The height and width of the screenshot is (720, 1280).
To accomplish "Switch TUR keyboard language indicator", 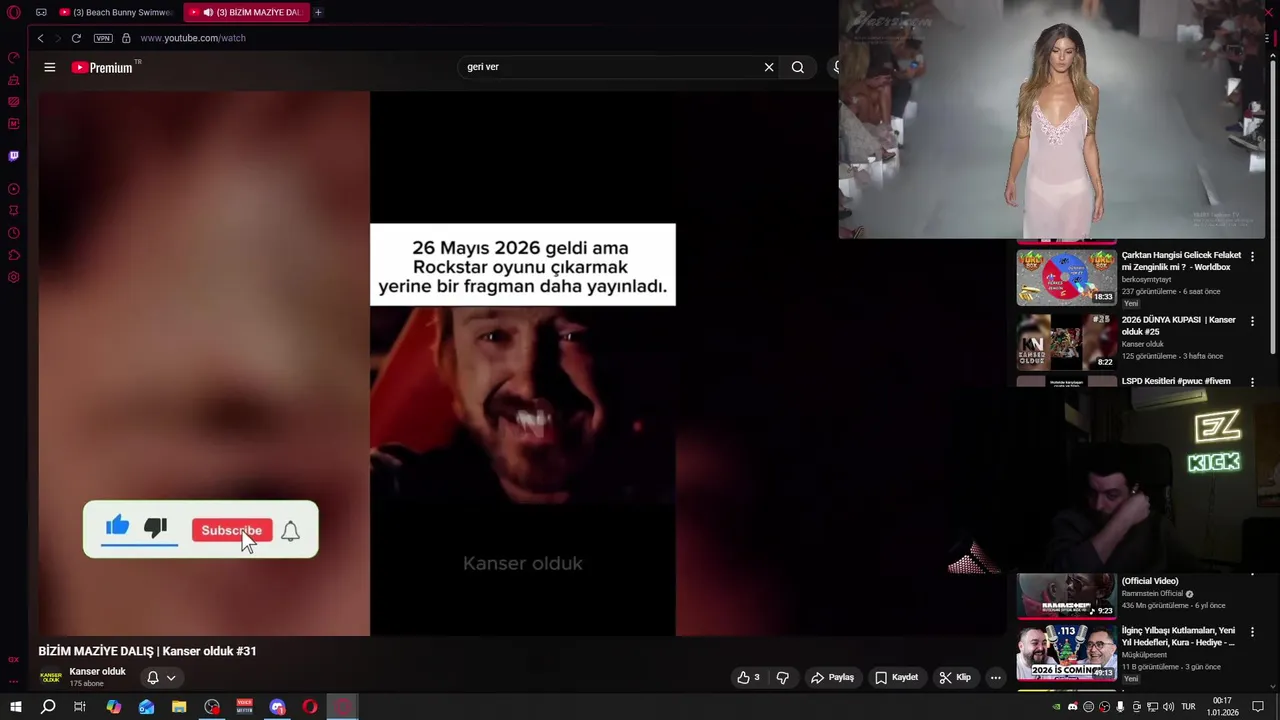I will point(1188,707).
